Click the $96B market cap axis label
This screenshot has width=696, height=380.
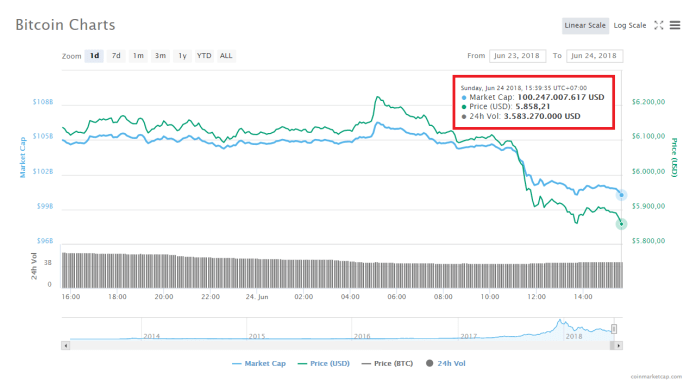click(45, 241)
